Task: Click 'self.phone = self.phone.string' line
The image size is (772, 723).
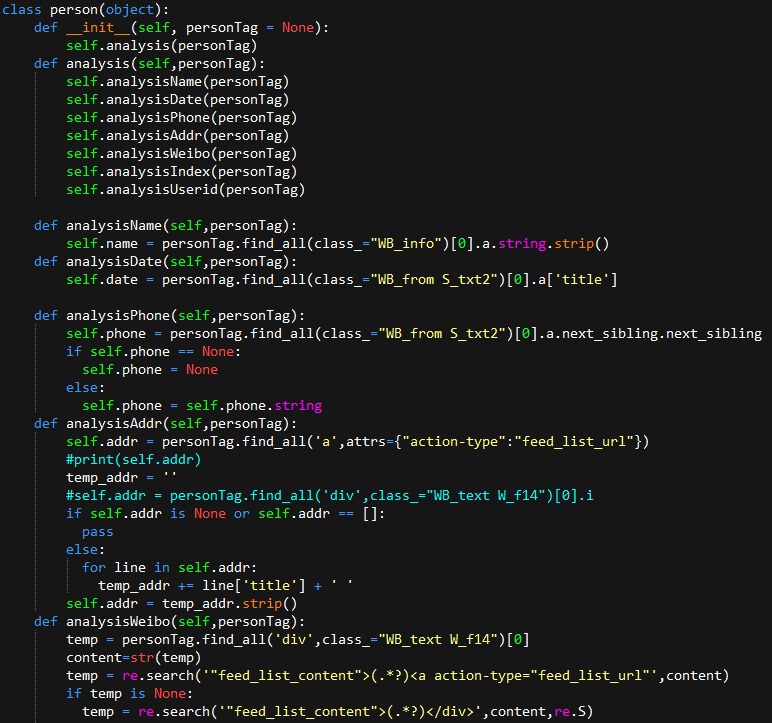Action: (202, 406)
